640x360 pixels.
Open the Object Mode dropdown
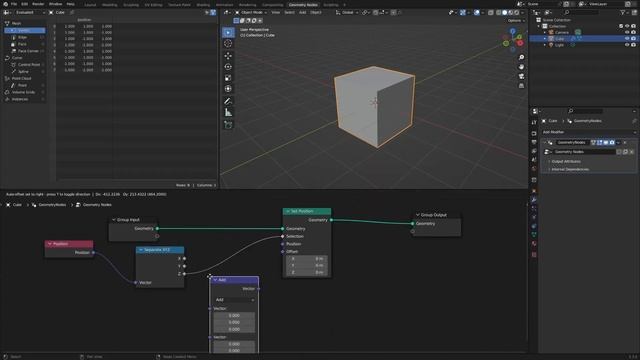point(251,13)
